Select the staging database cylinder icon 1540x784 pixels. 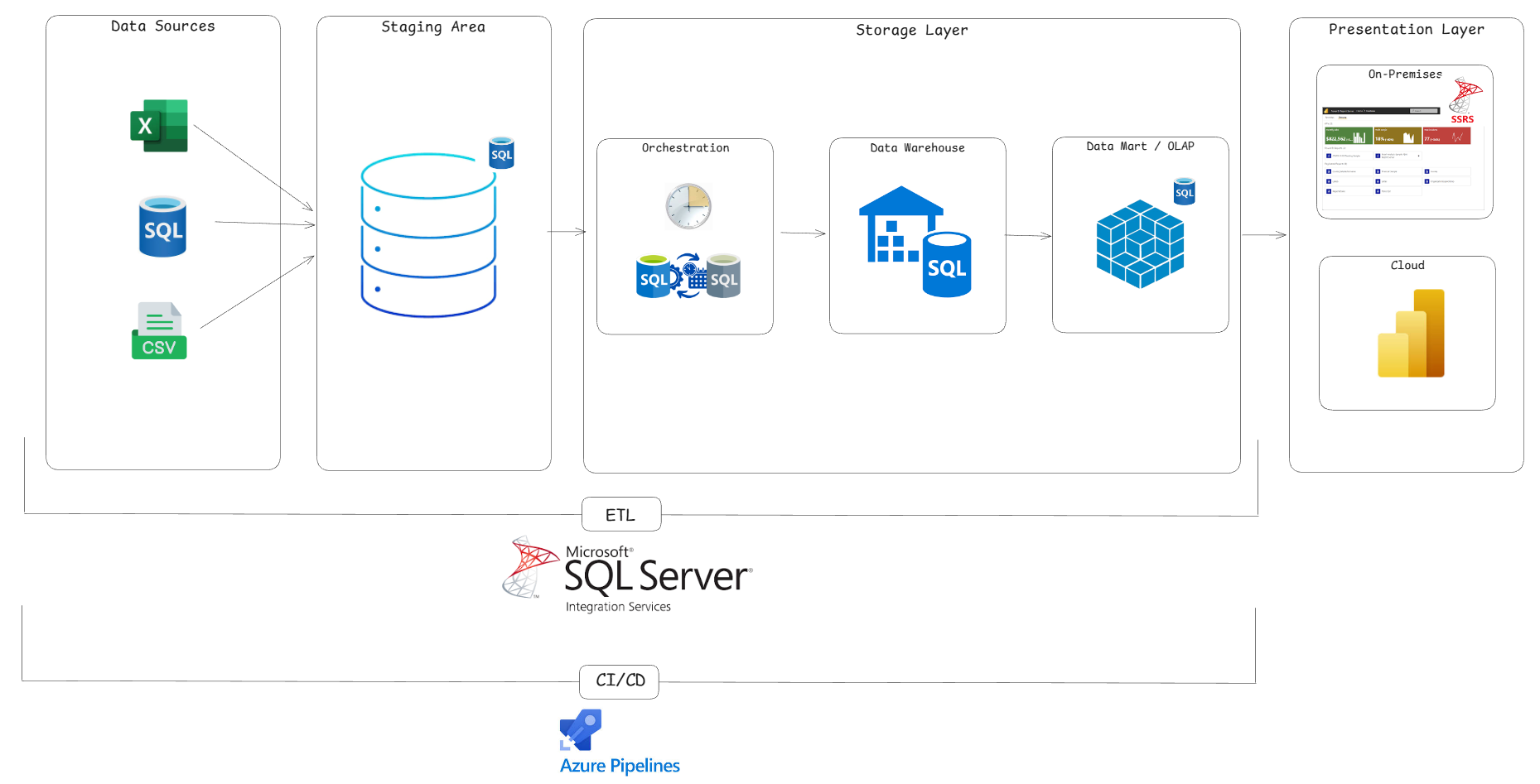(x=428, y=235)
